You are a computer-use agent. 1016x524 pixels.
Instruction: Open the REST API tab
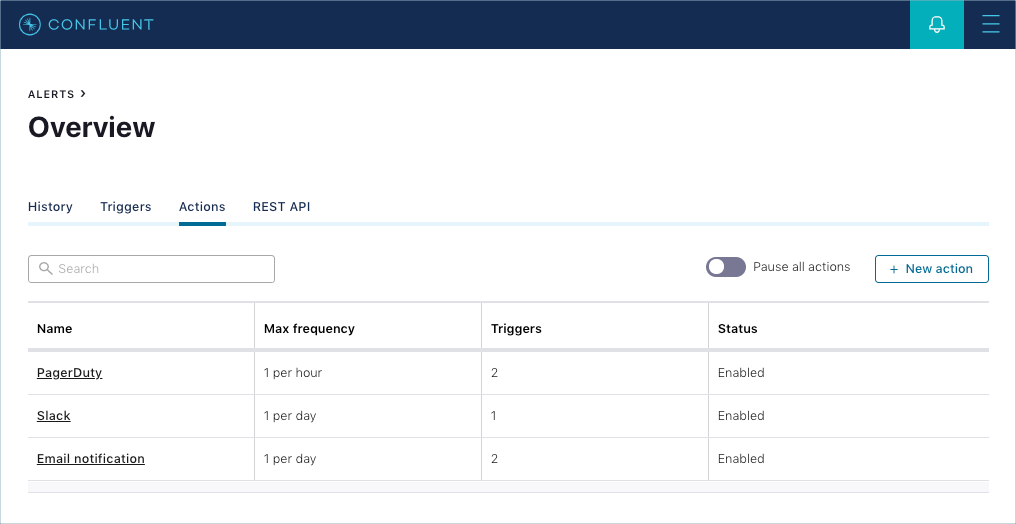tap(281, 207)
